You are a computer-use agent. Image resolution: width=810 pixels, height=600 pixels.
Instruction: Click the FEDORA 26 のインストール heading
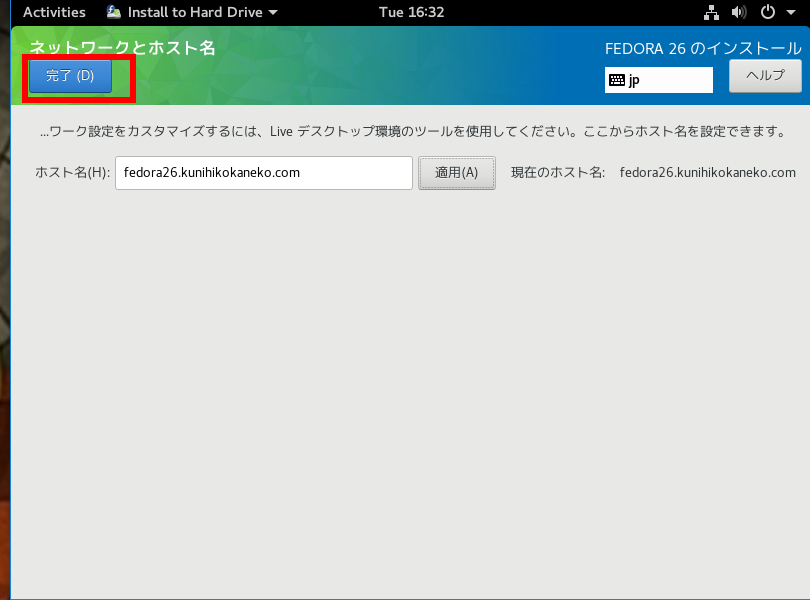tap(703, 49)
